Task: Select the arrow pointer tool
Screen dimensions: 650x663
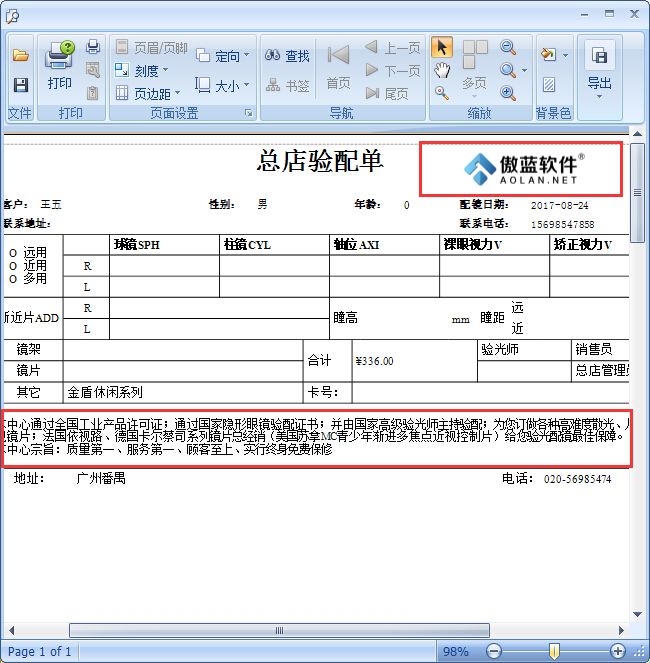Action: (442, 48)
